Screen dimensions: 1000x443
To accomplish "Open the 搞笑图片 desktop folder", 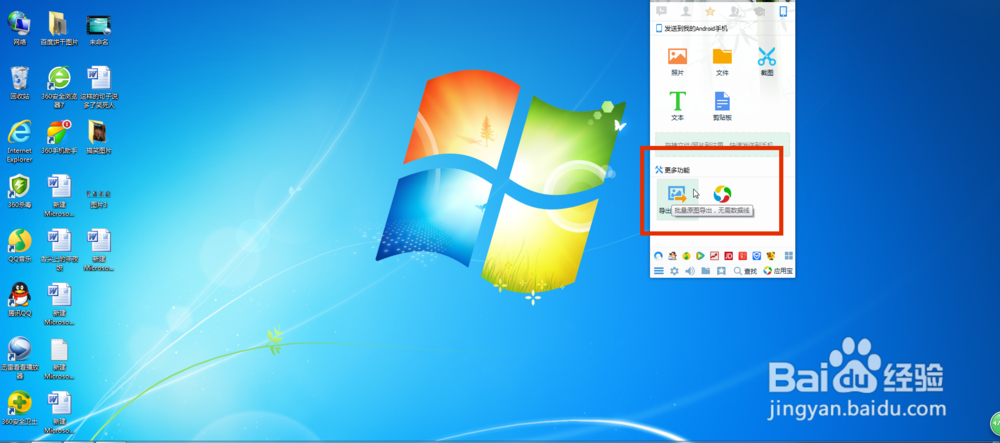I will [99, 137].
